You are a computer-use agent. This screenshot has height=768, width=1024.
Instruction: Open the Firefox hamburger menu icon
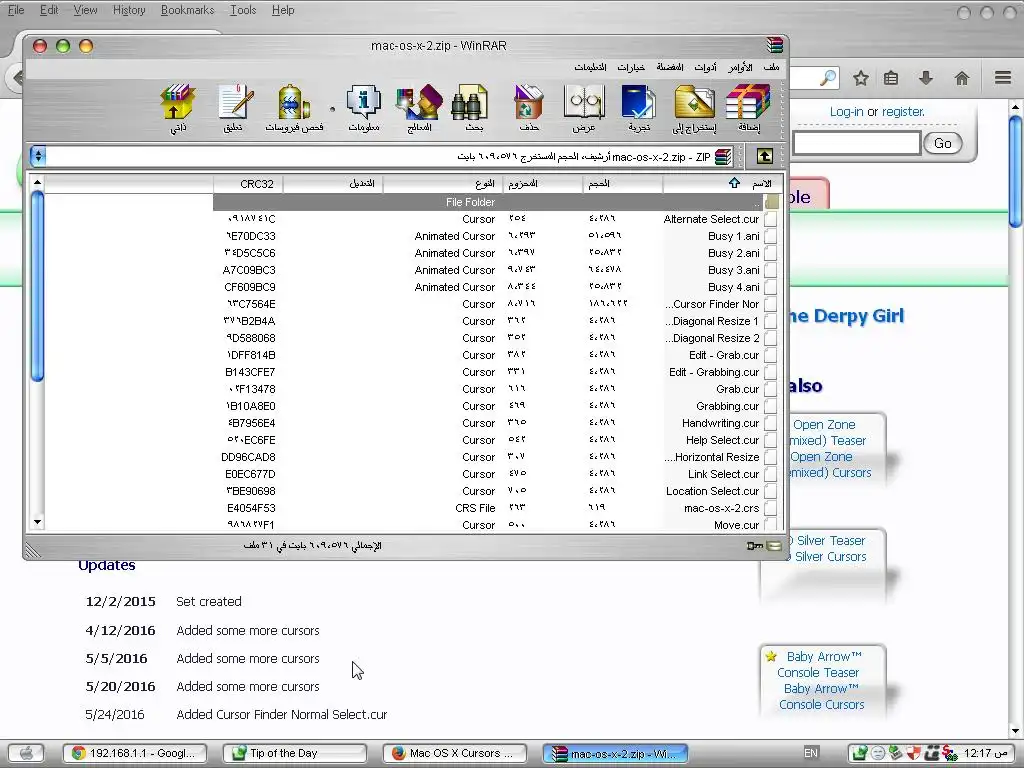pos(1003,78)
